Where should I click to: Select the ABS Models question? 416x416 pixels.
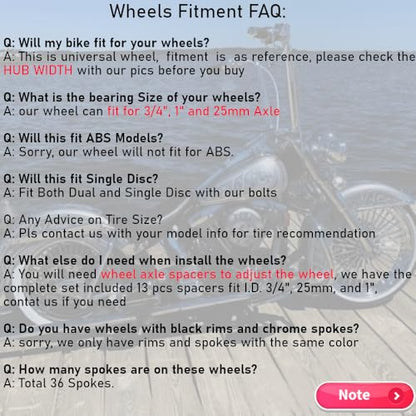83,138
